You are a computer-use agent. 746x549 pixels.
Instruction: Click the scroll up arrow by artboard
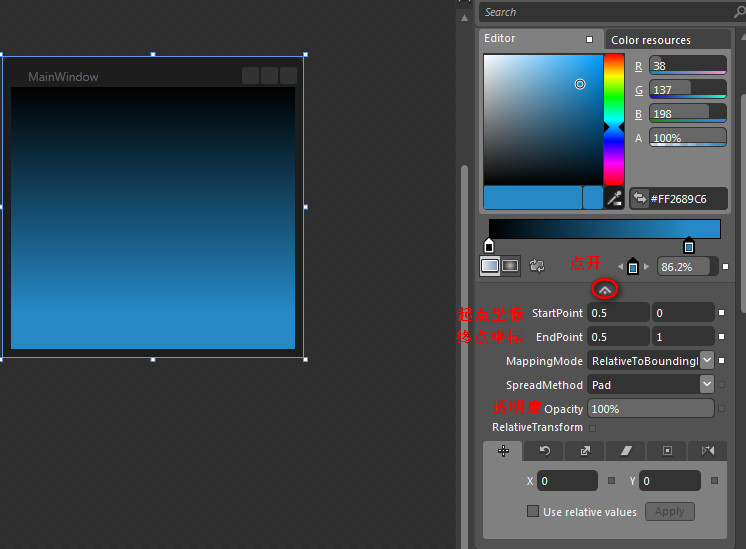tap(464, 18)
